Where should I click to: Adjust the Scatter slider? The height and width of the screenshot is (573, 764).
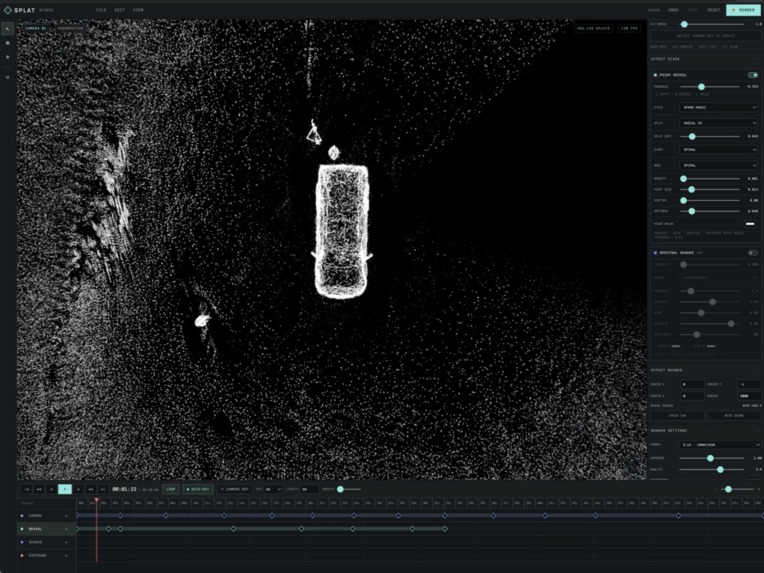click(684, 200)
